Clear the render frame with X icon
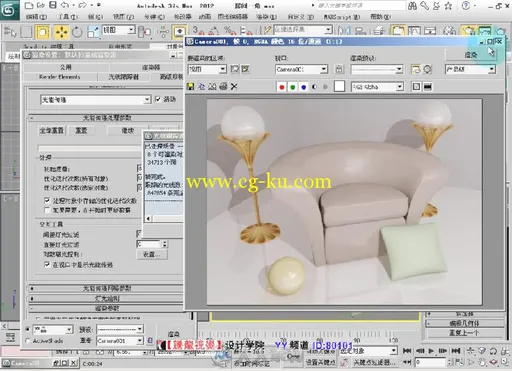 234,87
